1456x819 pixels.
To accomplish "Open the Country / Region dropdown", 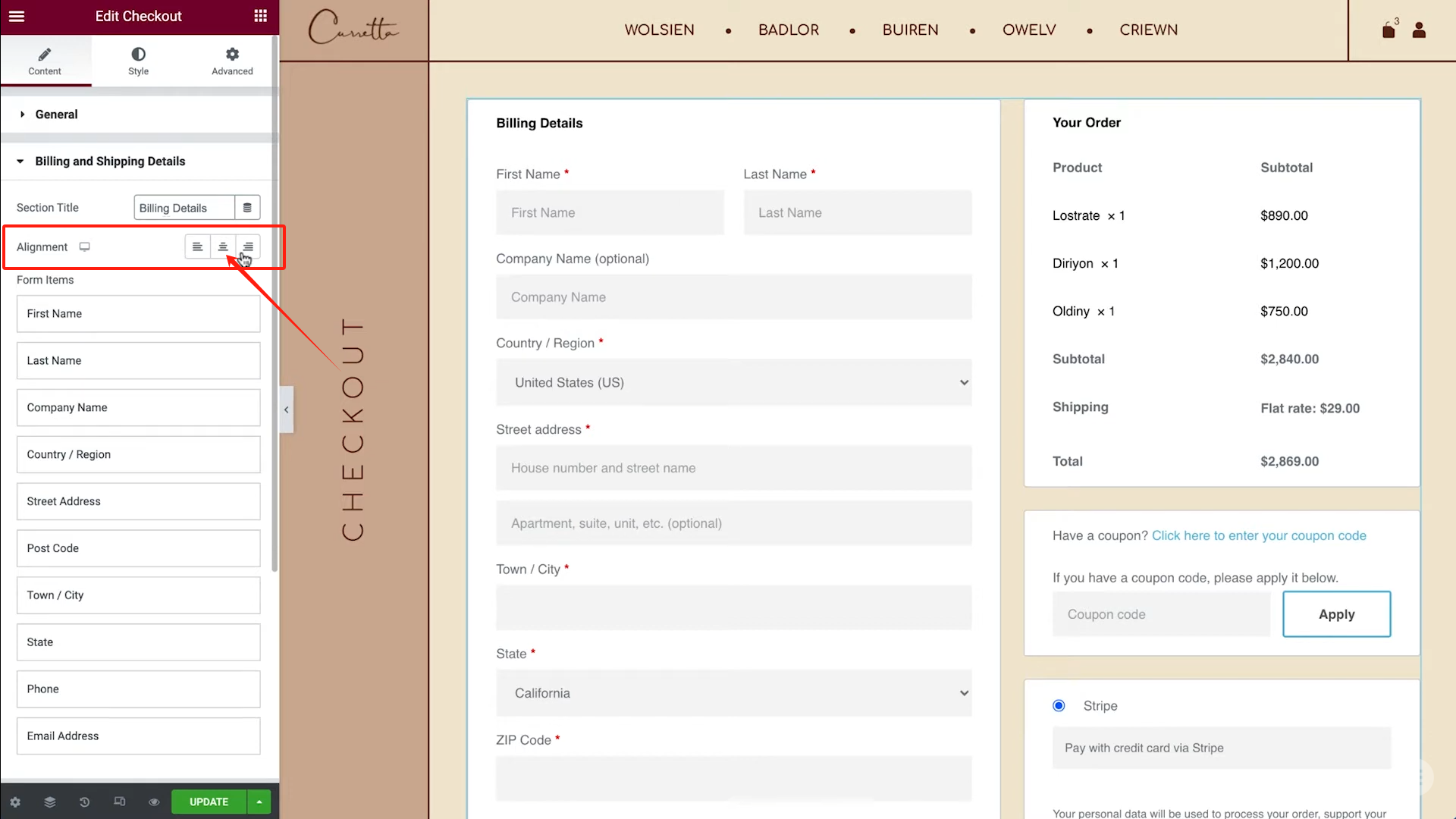I will [x=733, y=383].
